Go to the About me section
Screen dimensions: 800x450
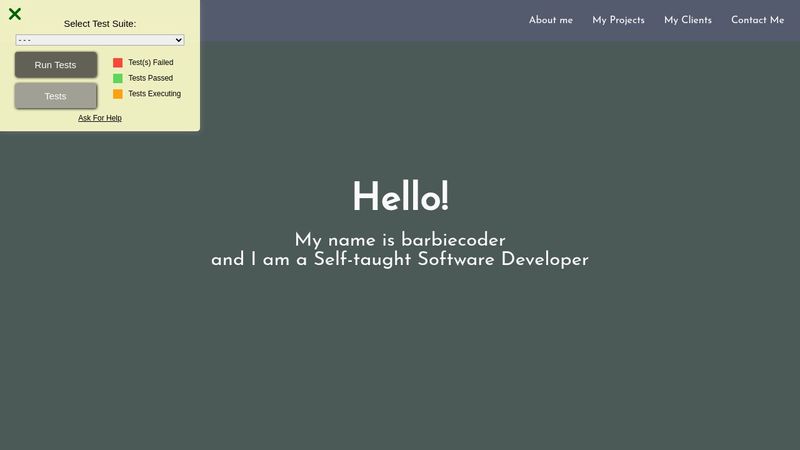(x=551, y=20)
